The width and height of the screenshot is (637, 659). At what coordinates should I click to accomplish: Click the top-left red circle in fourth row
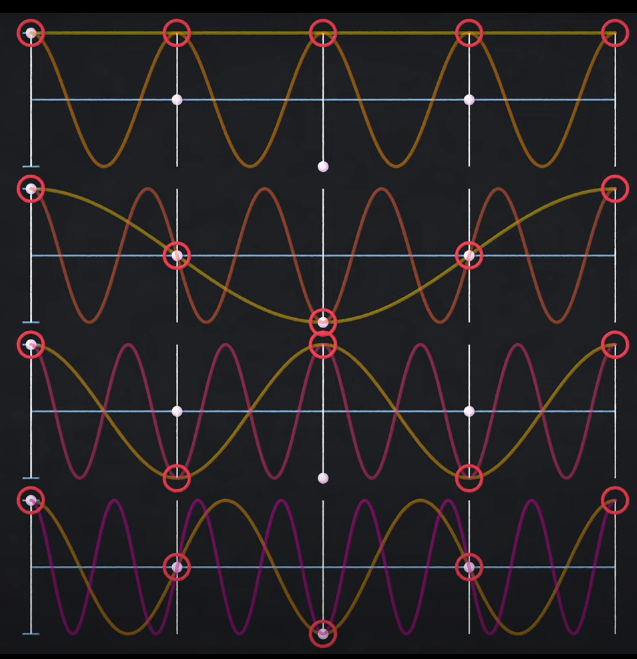(31, 500)
